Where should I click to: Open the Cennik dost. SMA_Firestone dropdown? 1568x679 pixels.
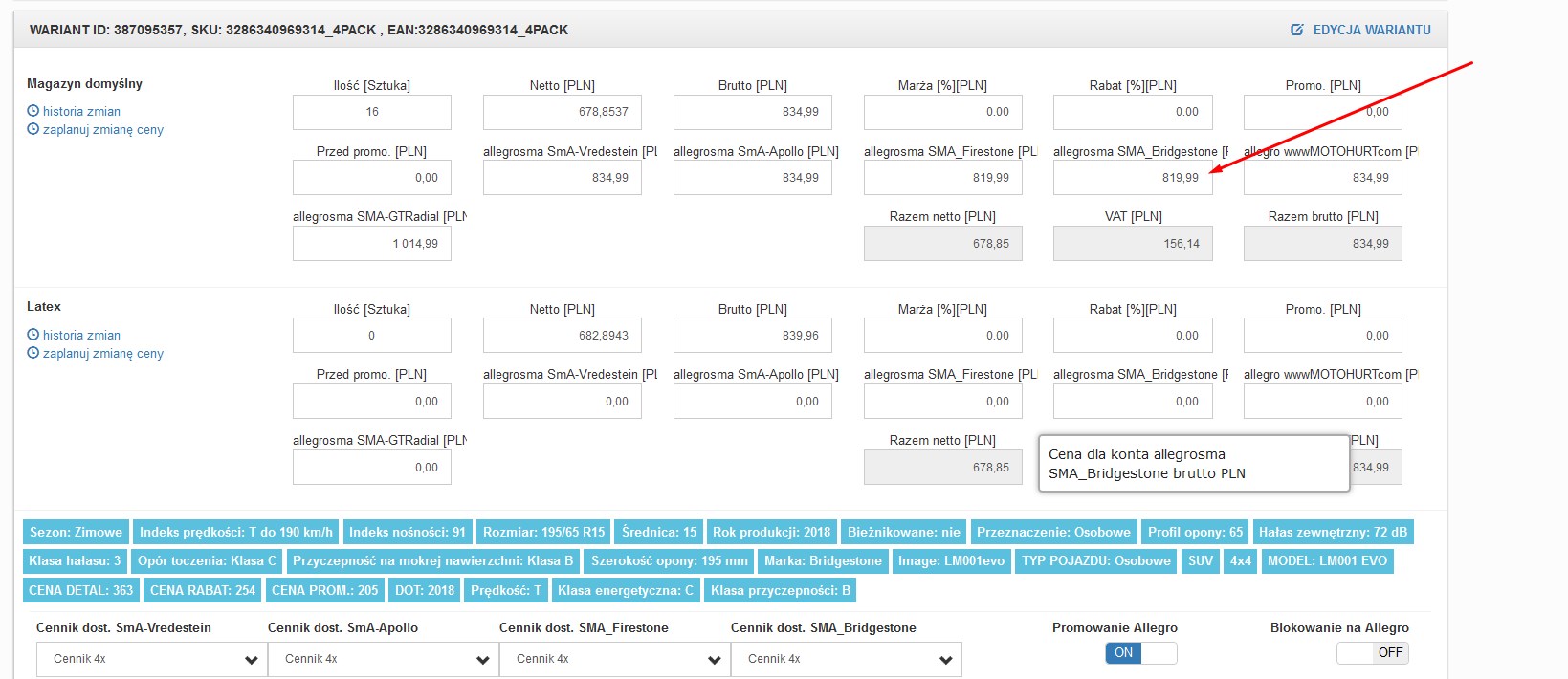coord(614,659)
